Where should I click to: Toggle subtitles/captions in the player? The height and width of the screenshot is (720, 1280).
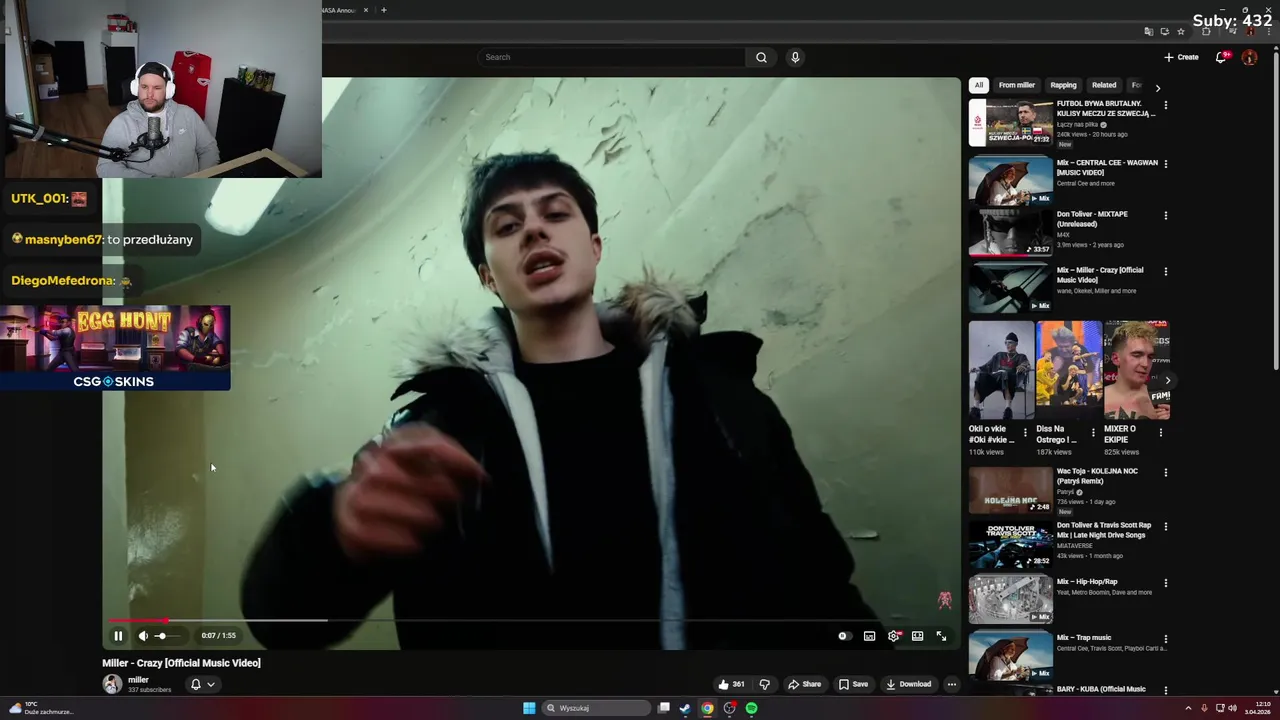pyautogui.click(x=870, y=636)
